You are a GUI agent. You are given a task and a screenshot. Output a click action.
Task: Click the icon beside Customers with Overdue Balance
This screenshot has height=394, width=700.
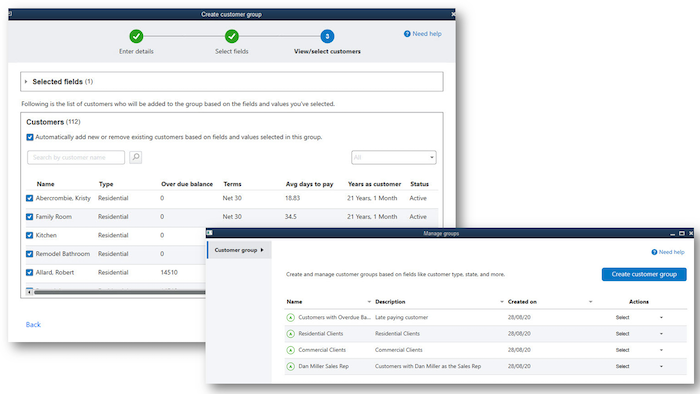(x=291, y=318)
